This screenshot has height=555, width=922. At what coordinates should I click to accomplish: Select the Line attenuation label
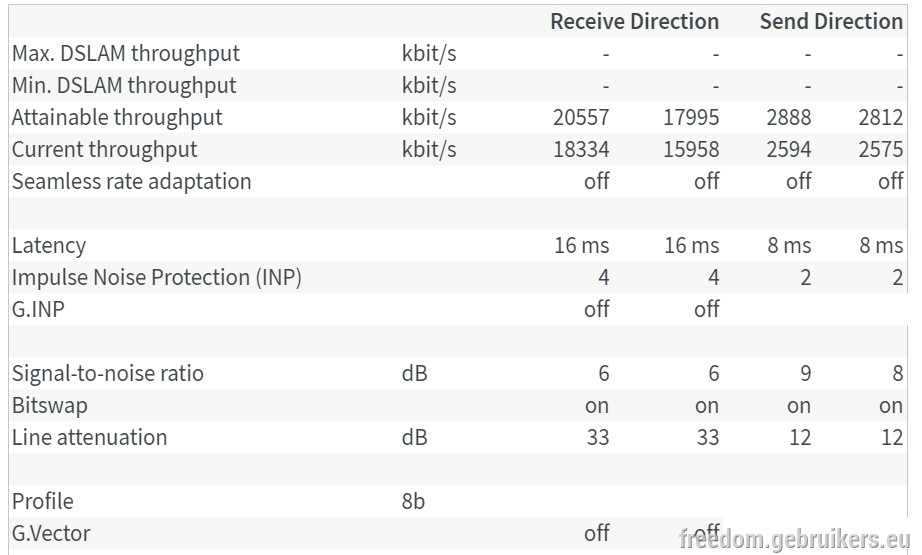89,437
